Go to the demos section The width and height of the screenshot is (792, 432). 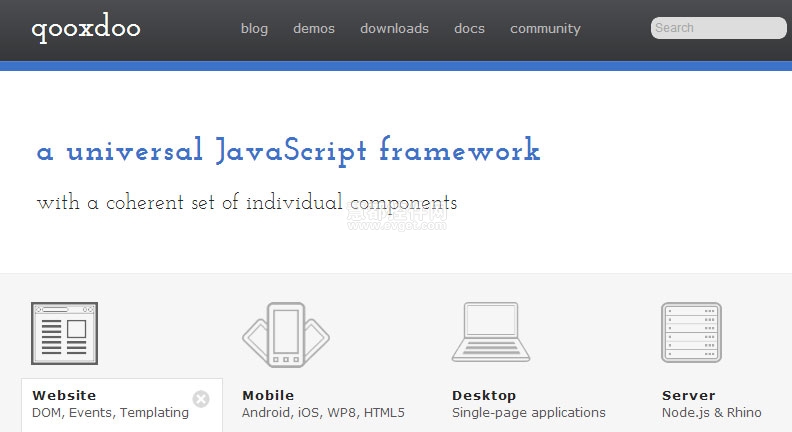tap(314, 29)
